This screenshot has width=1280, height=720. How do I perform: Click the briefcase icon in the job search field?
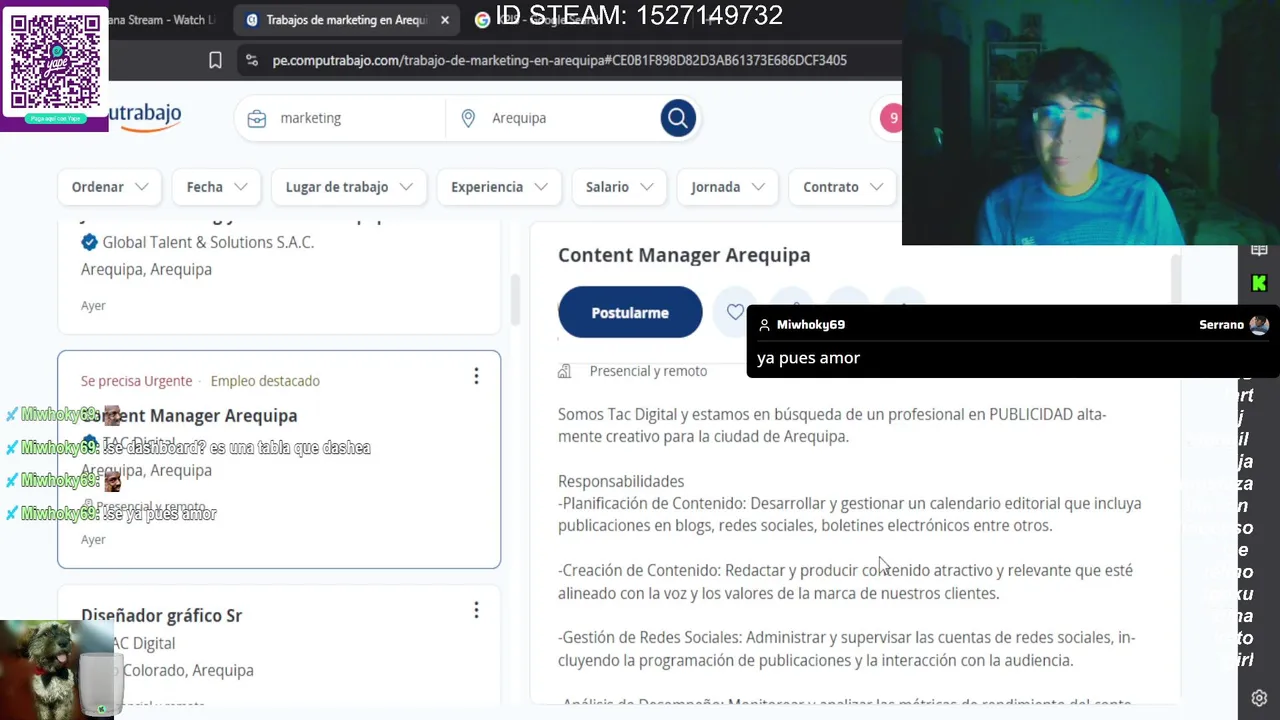click(x=257, y=118)
